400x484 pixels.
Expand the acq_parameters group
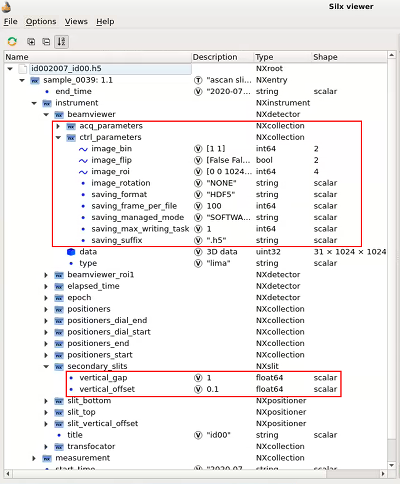click(58, 126)
